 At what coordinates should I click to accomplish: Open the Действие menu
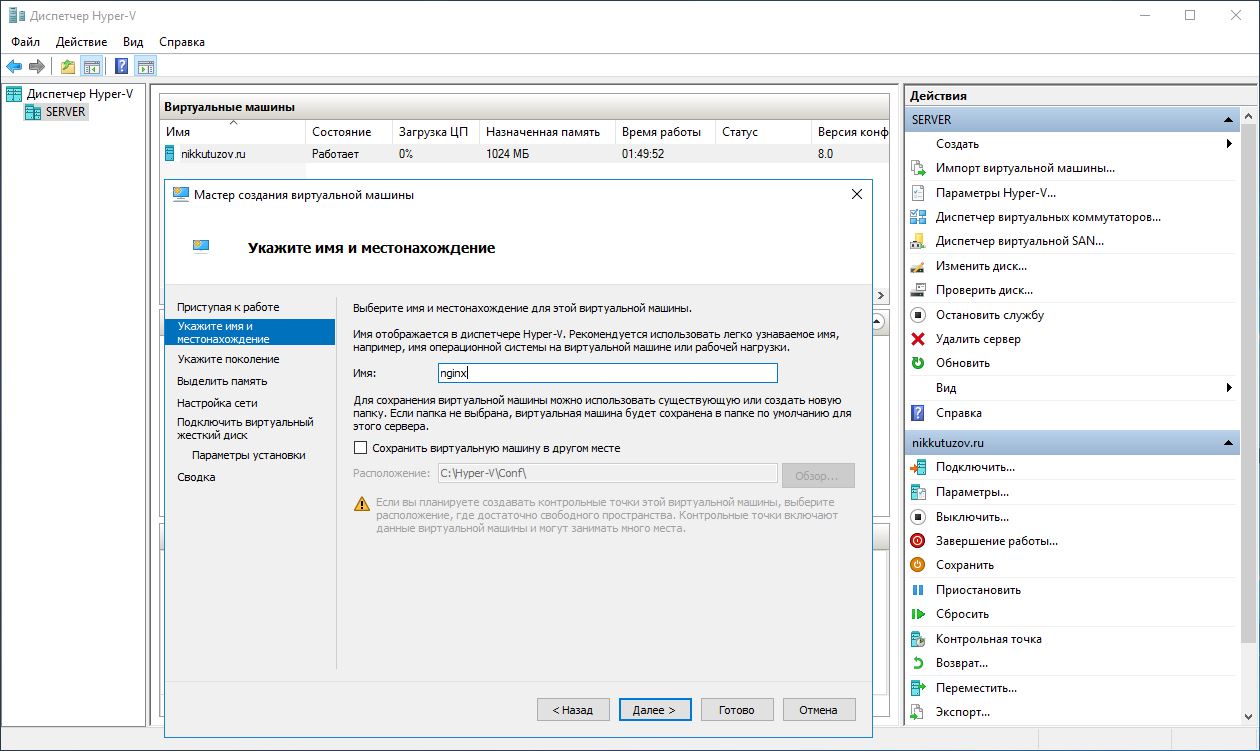click(x=82, y=42)
